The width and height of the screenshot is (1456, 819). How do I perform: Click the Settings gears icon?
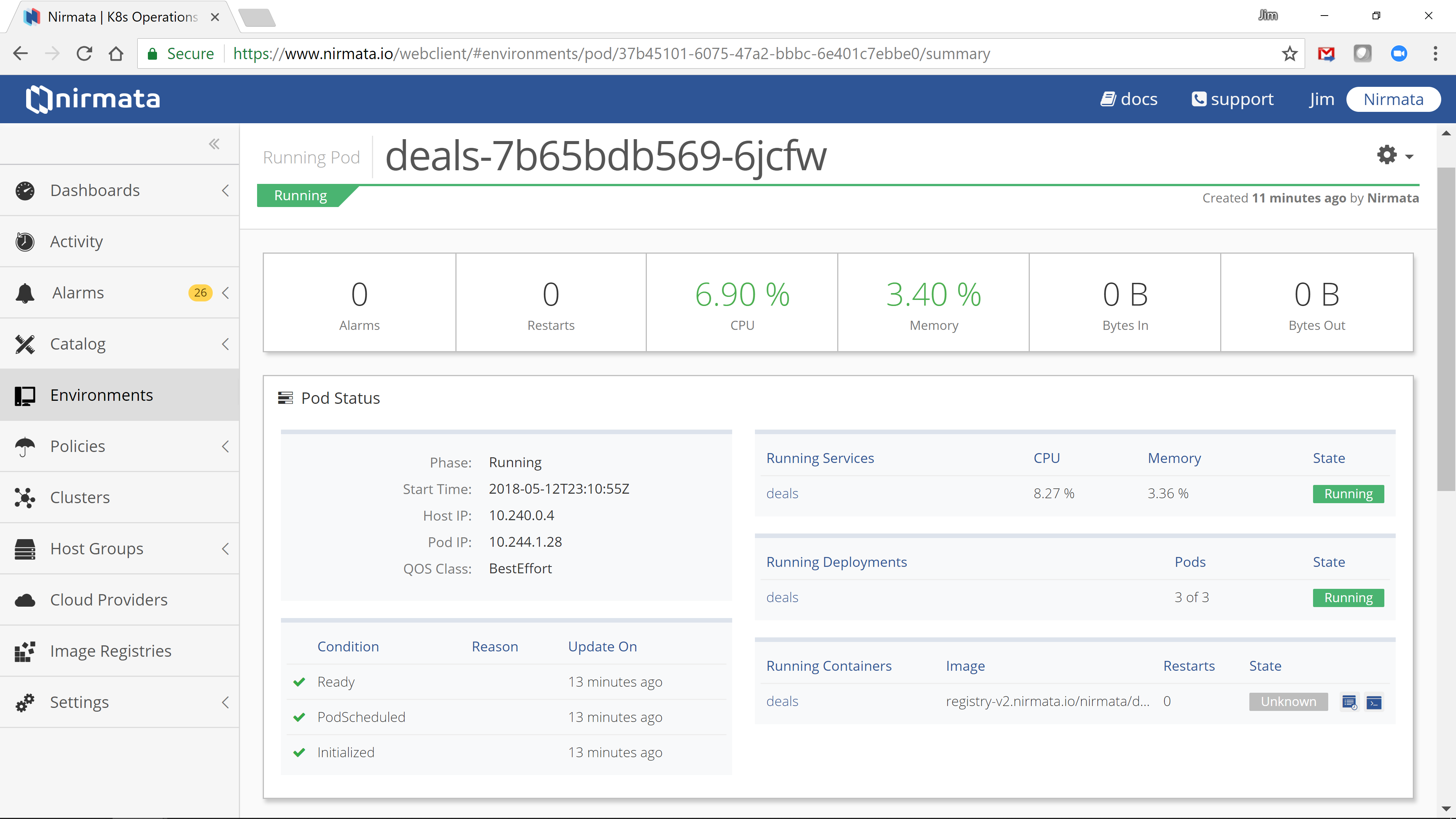25,703
